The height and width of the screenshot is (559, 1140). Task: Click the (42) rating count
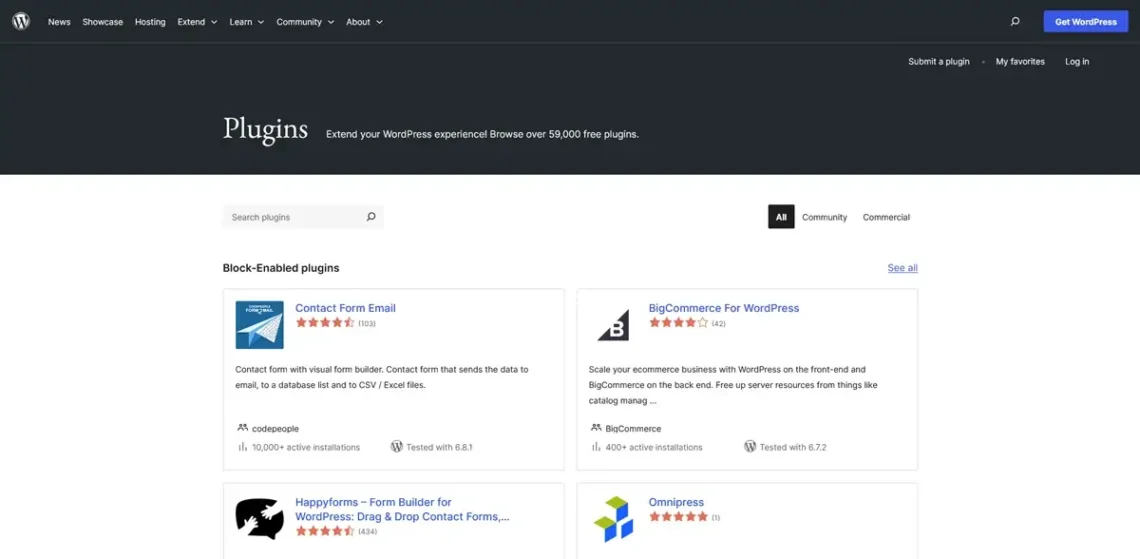tap(718, 323)
